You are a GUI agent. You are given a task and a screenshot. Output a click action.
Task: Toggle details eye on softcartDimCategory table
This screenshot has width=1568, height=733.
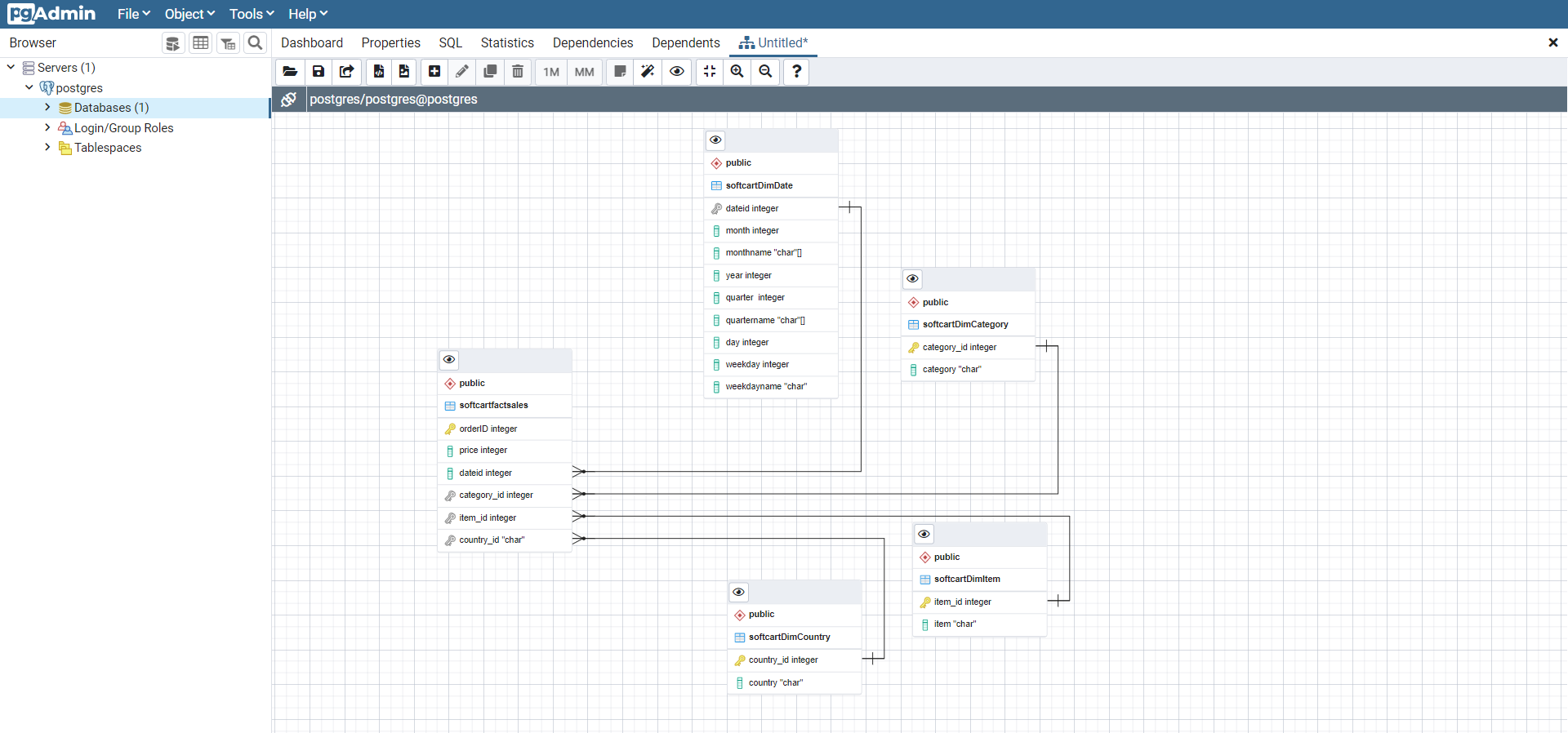coord(912,279)
